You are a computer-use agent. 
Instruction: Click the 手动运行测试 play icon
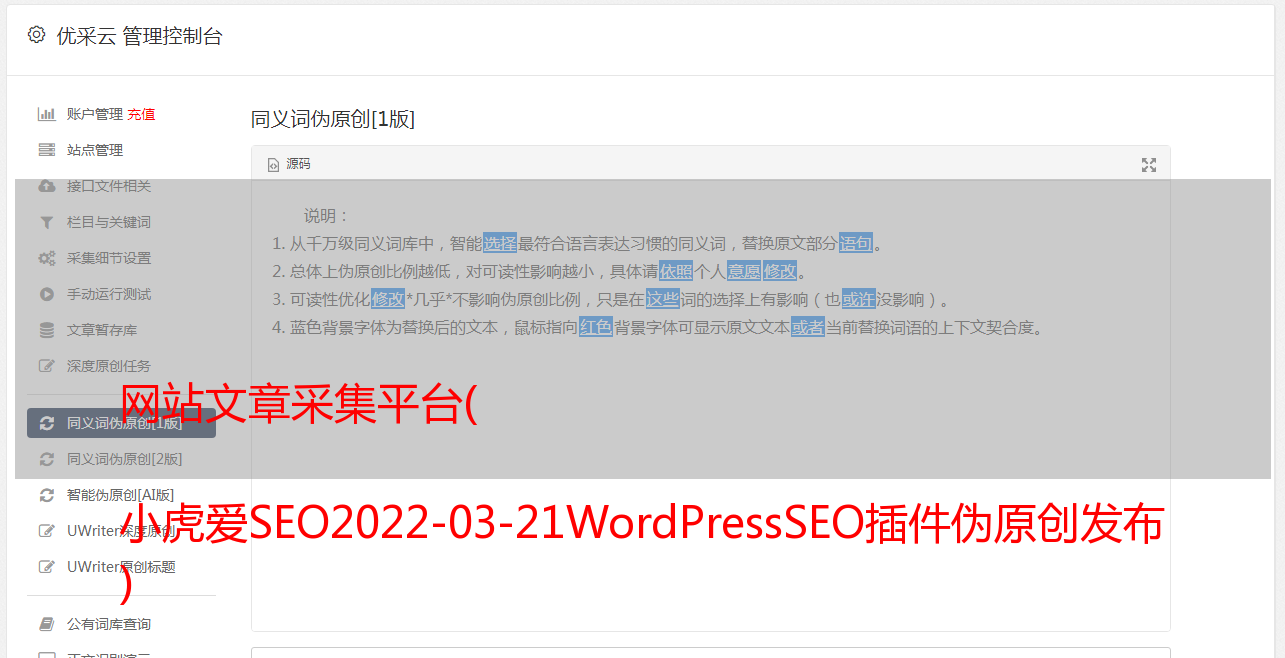46,294
